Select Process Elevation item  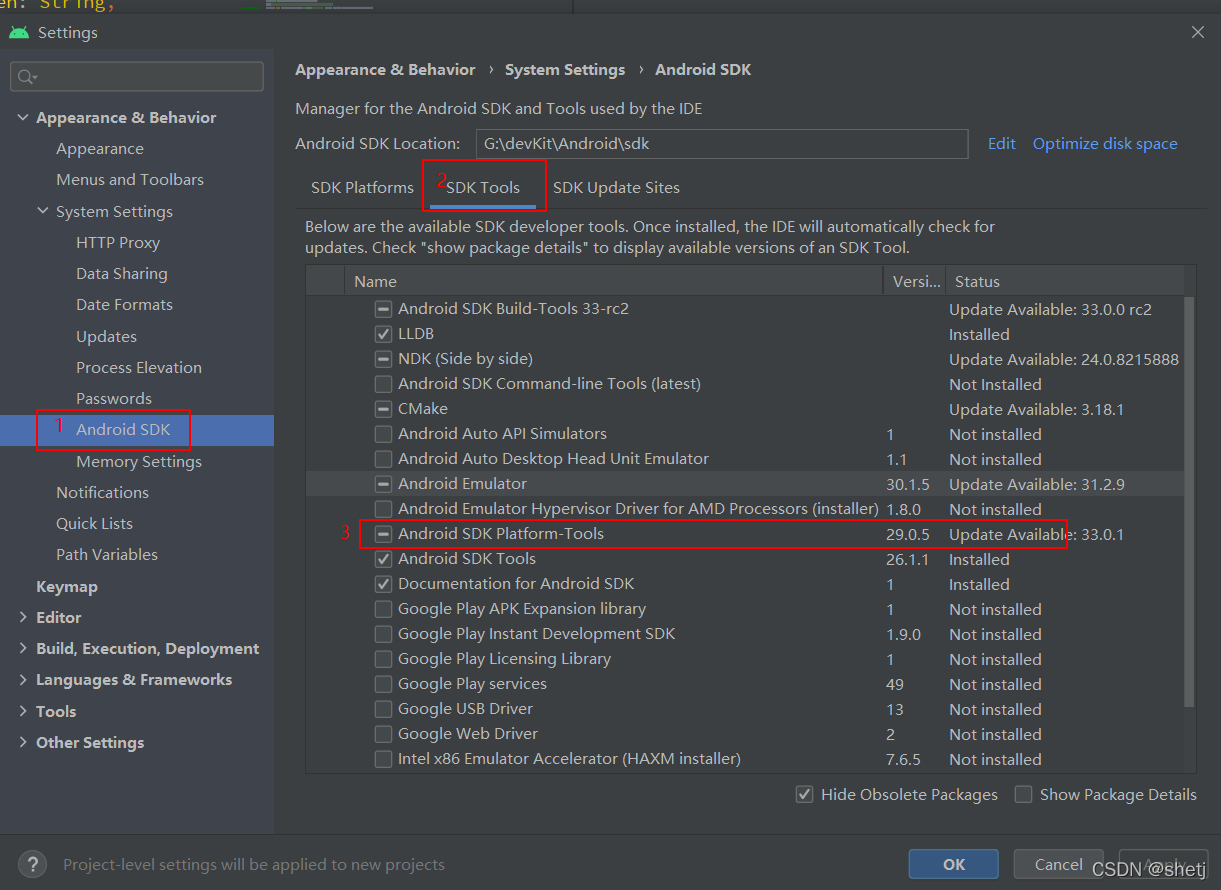pyautogui.click(x=139, y=368)
